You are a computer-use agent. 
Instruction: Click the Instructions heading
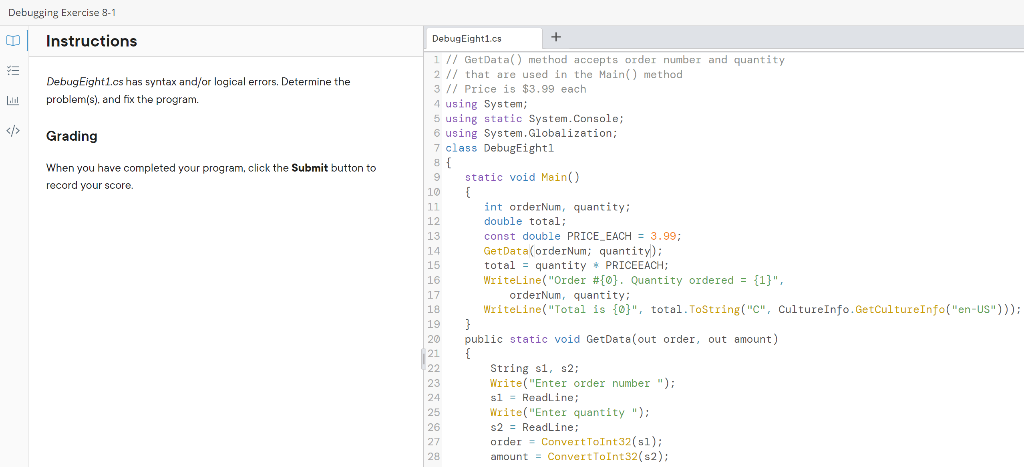coord(91,41)
